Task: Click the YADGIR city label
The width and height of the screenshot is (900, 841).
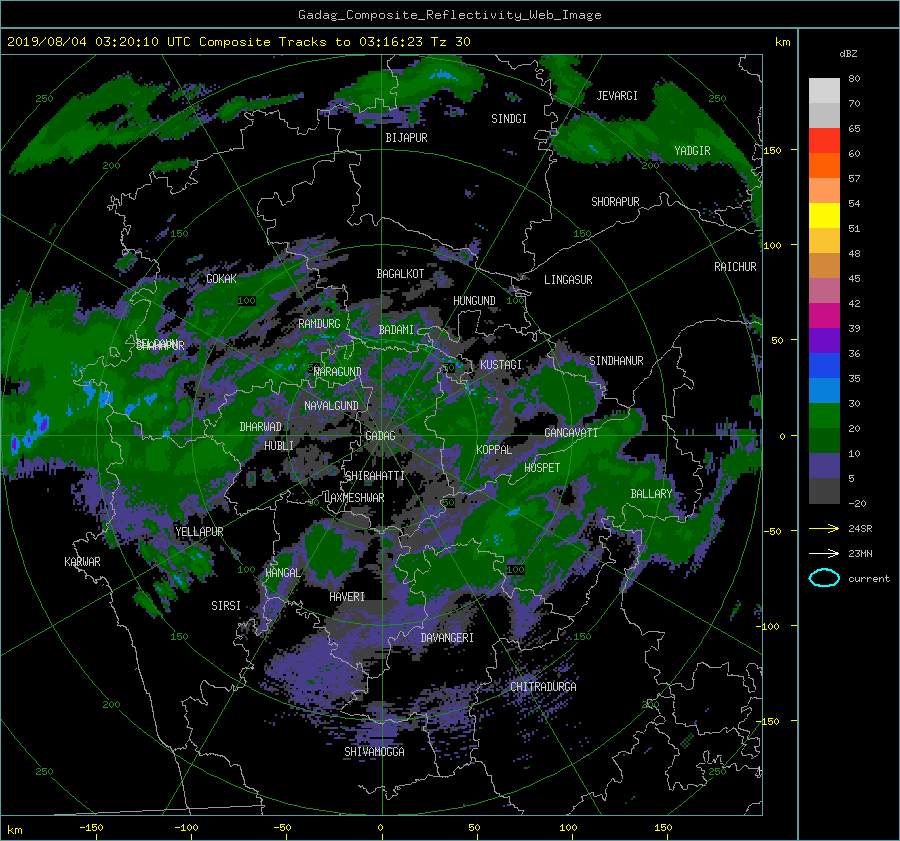Action: 692,151
